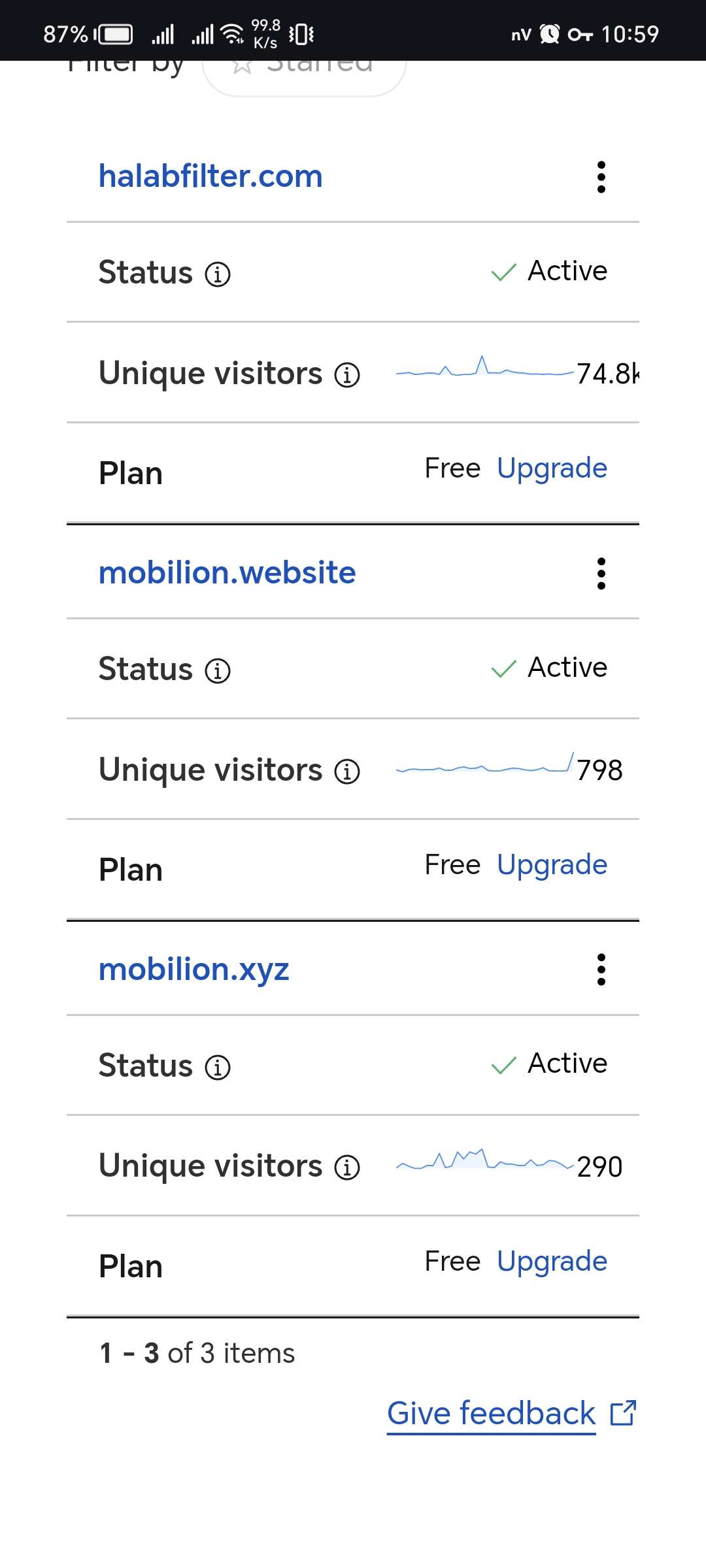Open the halabfilter.com dashboard
Viewport: 706px width, 1568px height.
210,175
